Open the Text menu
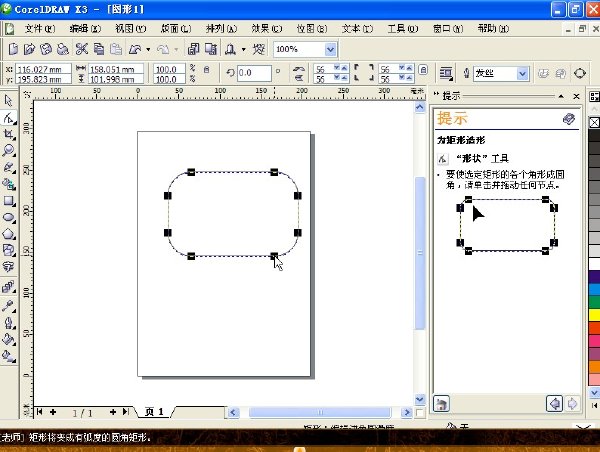 tap(357, 29)
